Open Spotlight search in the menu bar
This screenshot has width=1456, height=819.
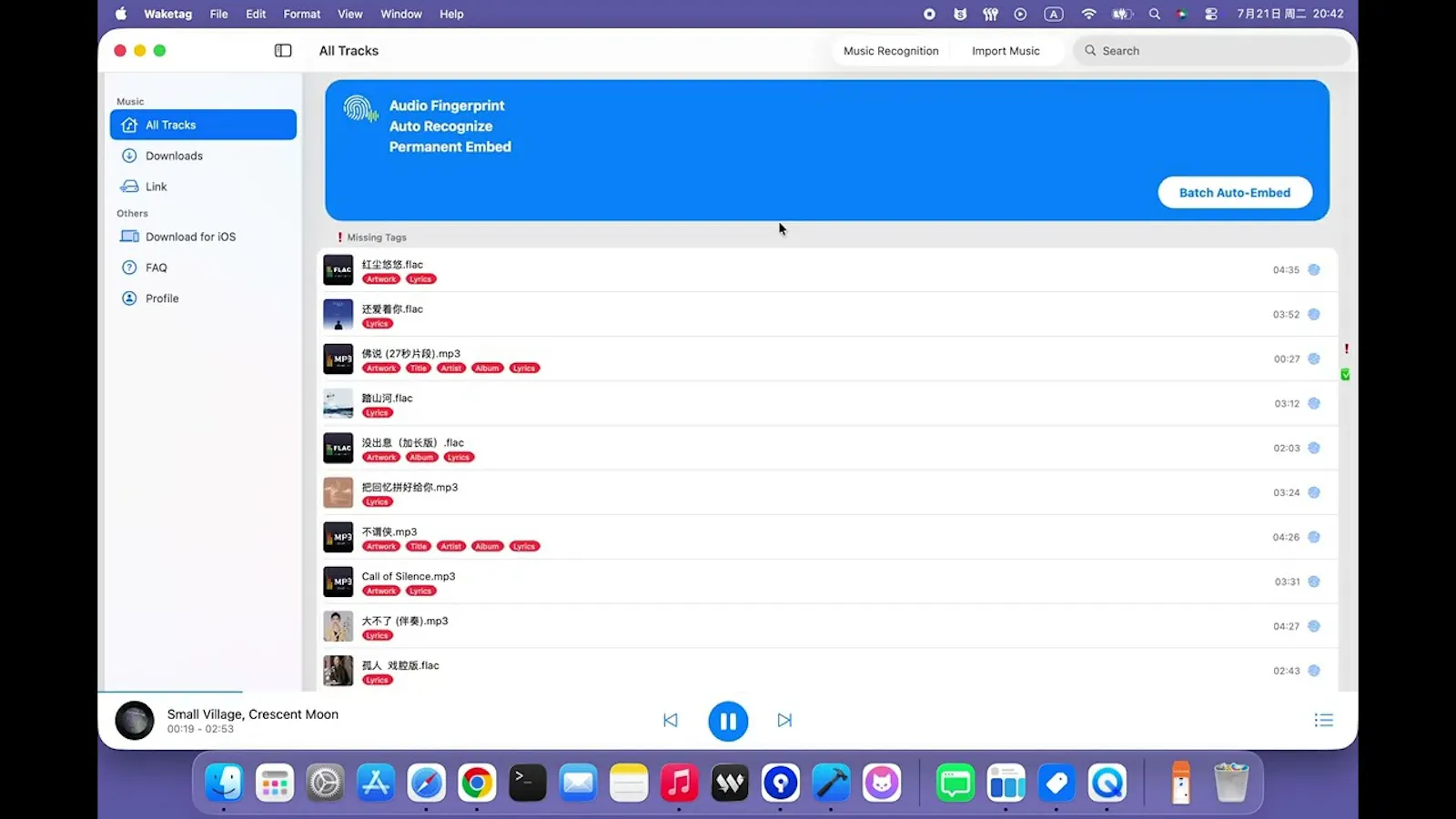click(1155, 14)
